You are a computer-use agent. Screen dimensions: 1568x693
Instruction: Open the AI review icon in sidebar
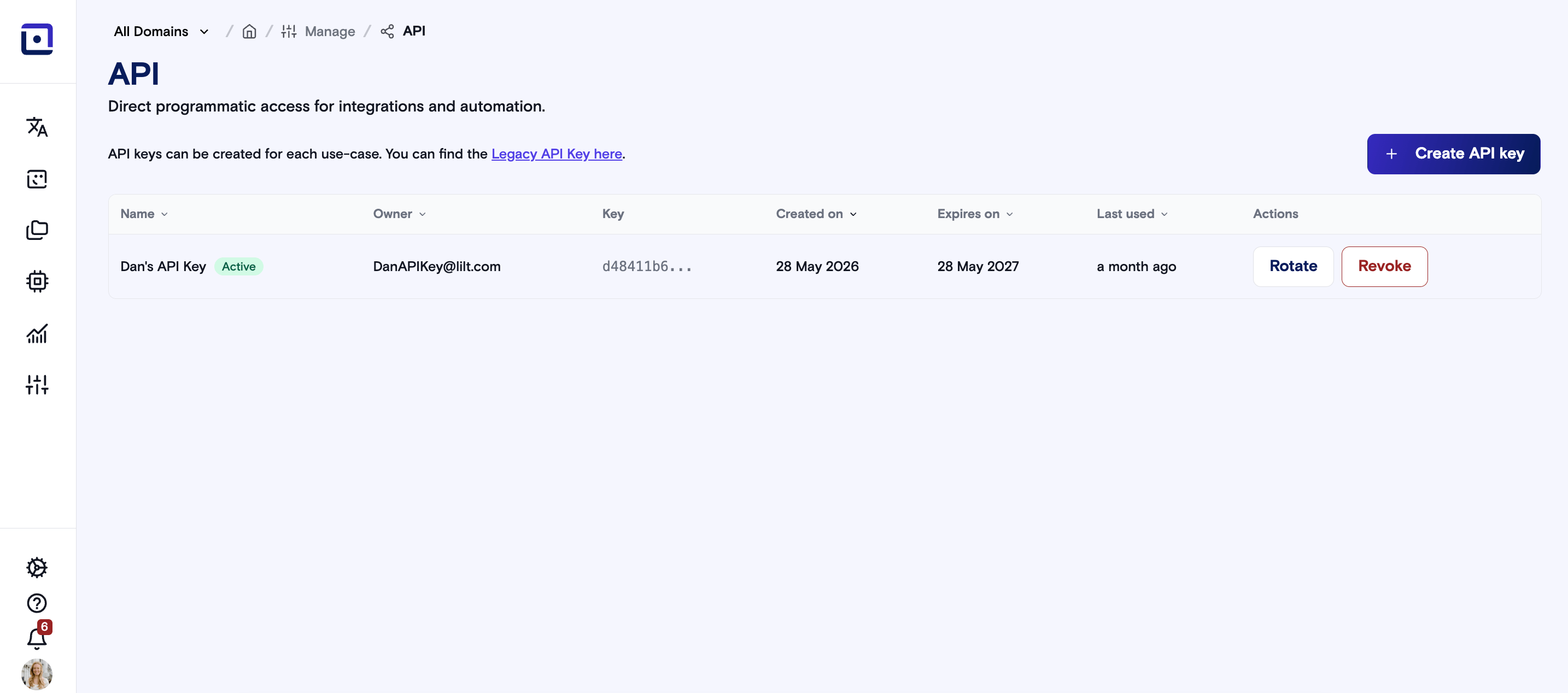(x=37, y=179)
